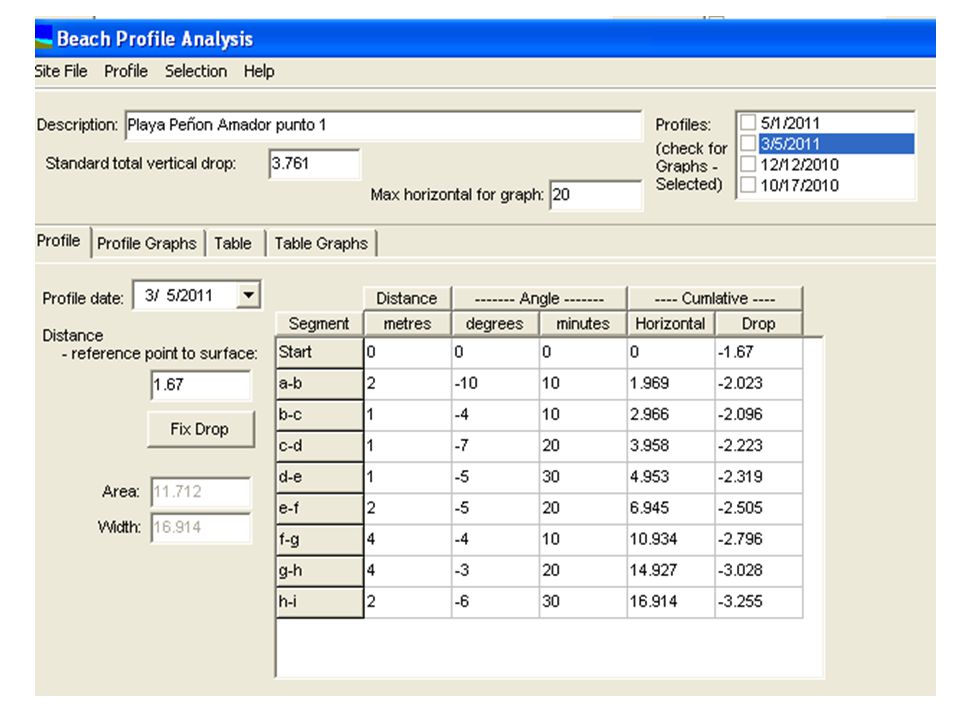
Task: Click the Horizontal cell showing 1.969
Action: coord(671,383)
